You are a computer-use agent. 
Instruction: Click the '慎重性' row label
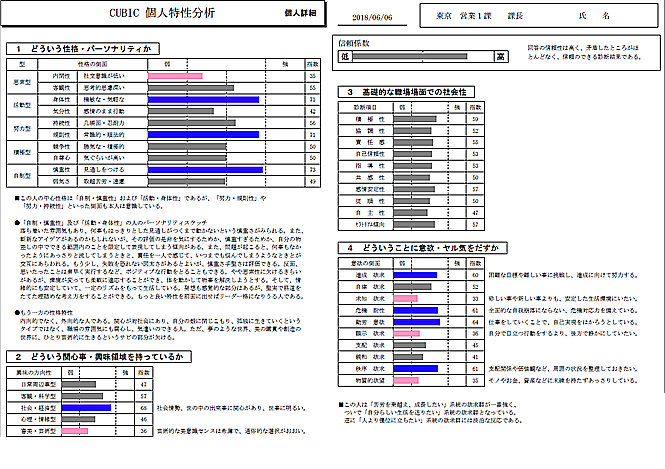point(61,170)
